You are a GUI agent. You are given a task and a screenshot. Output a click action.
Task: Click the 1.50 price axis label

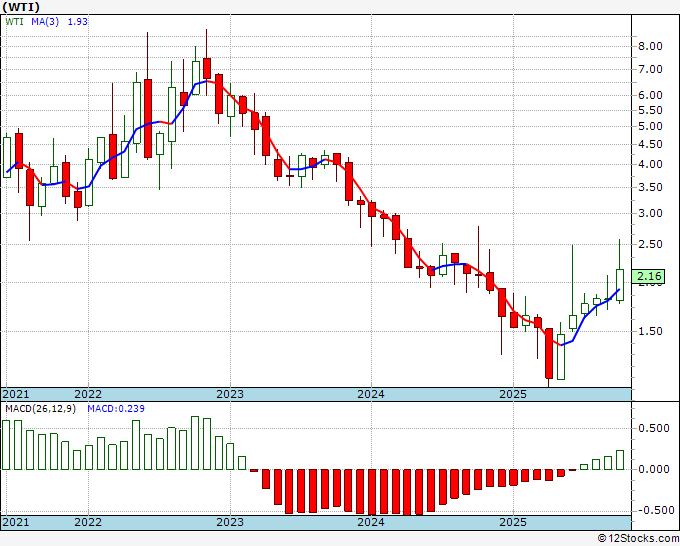[650, 331]
